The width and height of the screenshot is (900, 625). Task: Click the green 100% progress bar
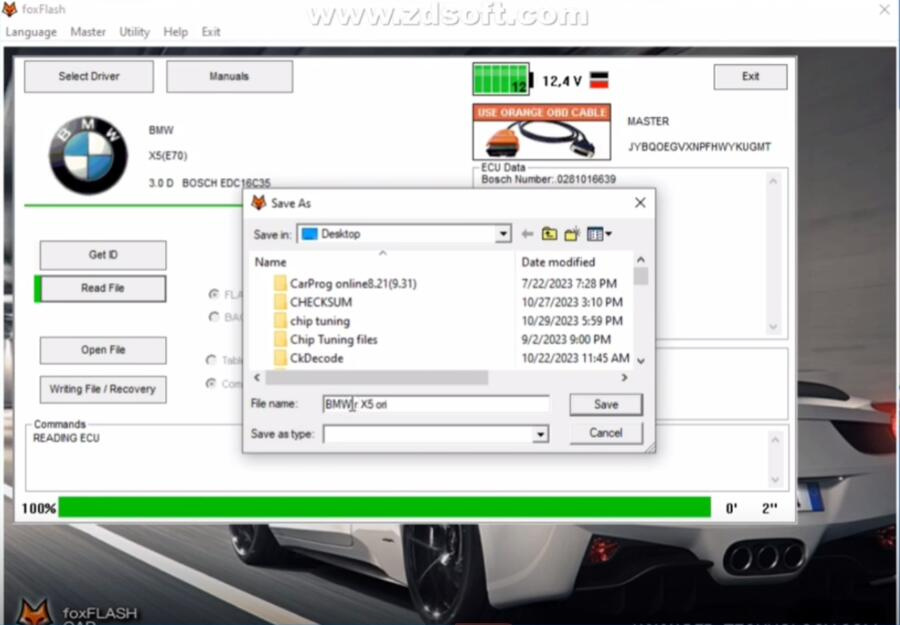pyautogui.click(x=385, y=507)
